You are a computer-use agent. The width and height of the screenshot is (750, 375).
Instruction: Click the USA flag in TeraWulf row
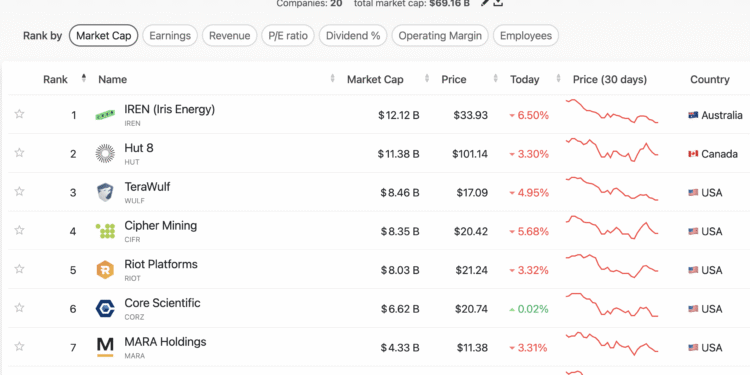pyautogui.click(x=693, y=193)
